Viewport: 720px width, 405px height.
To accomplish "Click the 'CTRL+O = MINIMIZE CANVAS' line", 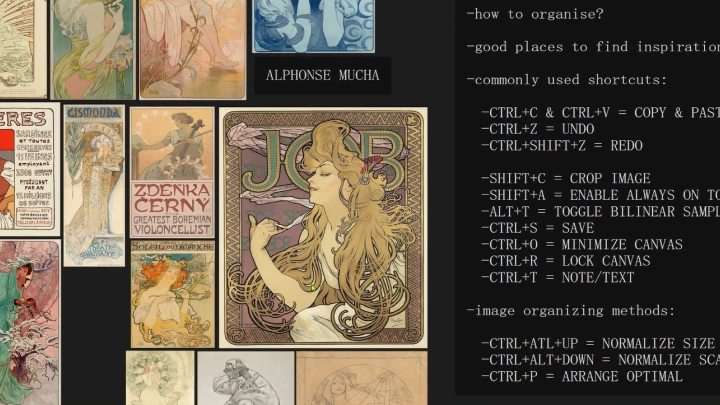I will point(582,245).
